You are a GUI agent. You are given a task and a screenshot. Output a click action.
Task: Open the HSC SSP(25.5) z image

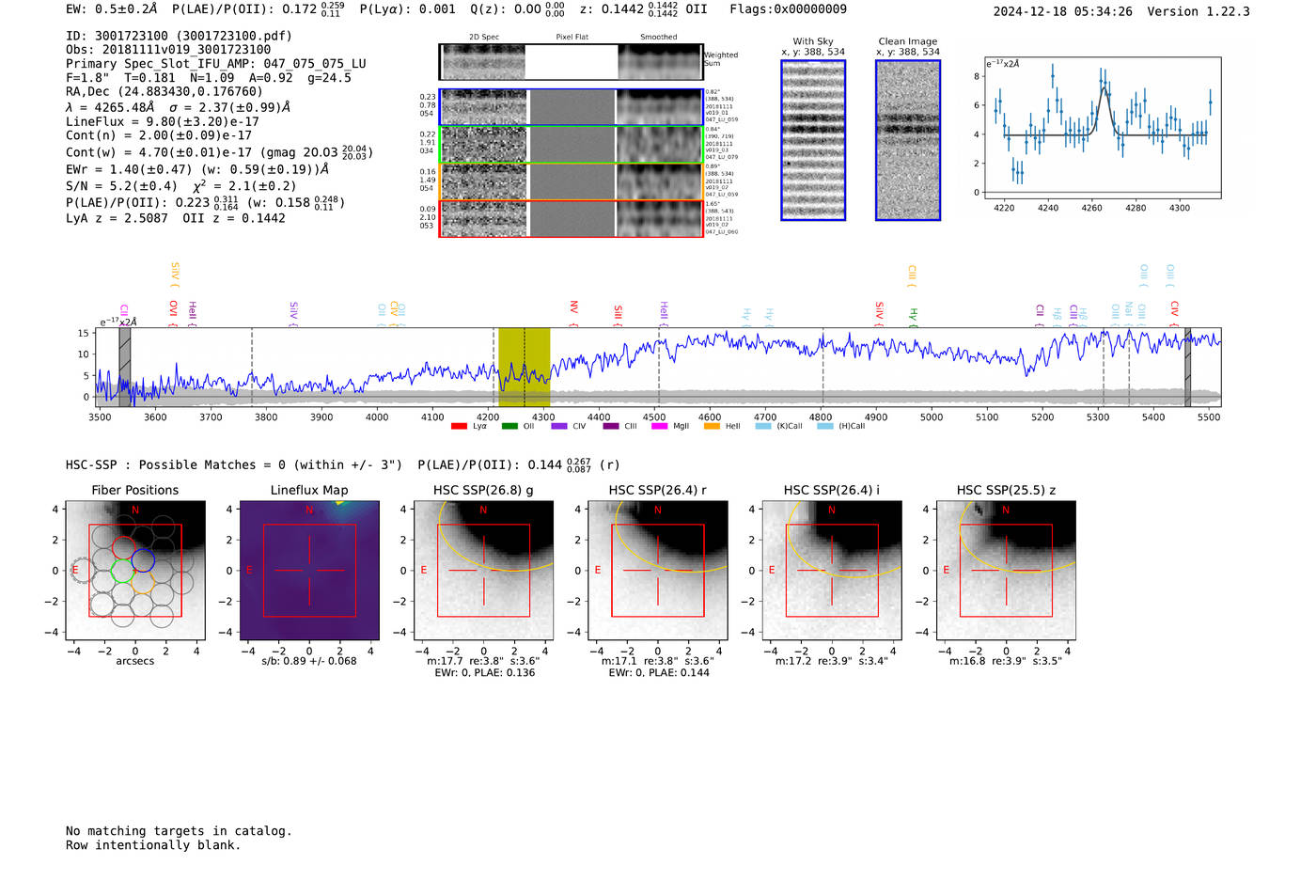click(x=1006, y=571)
